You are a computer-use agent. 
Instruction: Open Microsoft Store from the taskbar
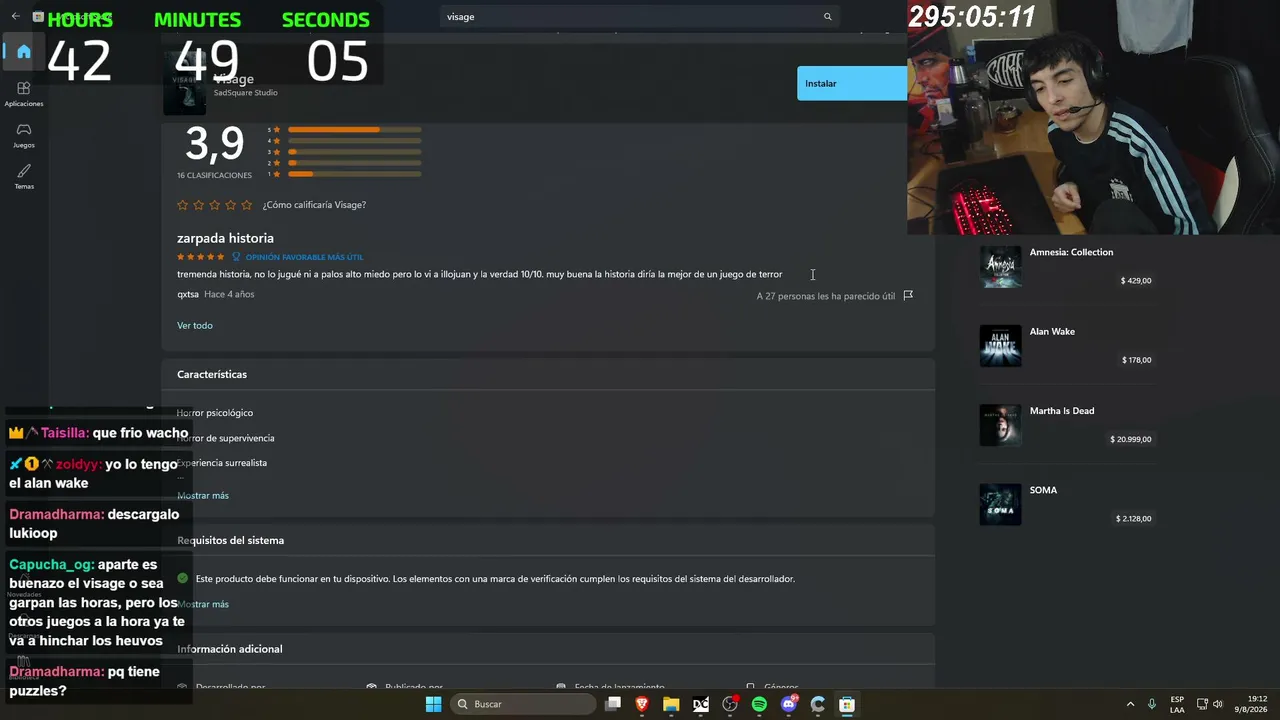pos(847,704)
